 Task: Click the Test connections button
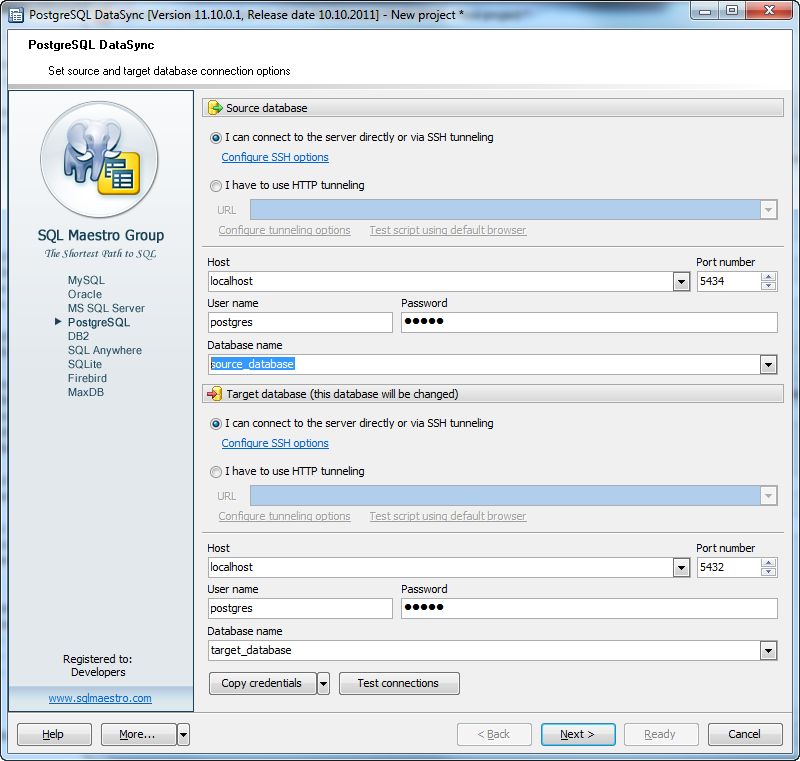tap(398, 684)
